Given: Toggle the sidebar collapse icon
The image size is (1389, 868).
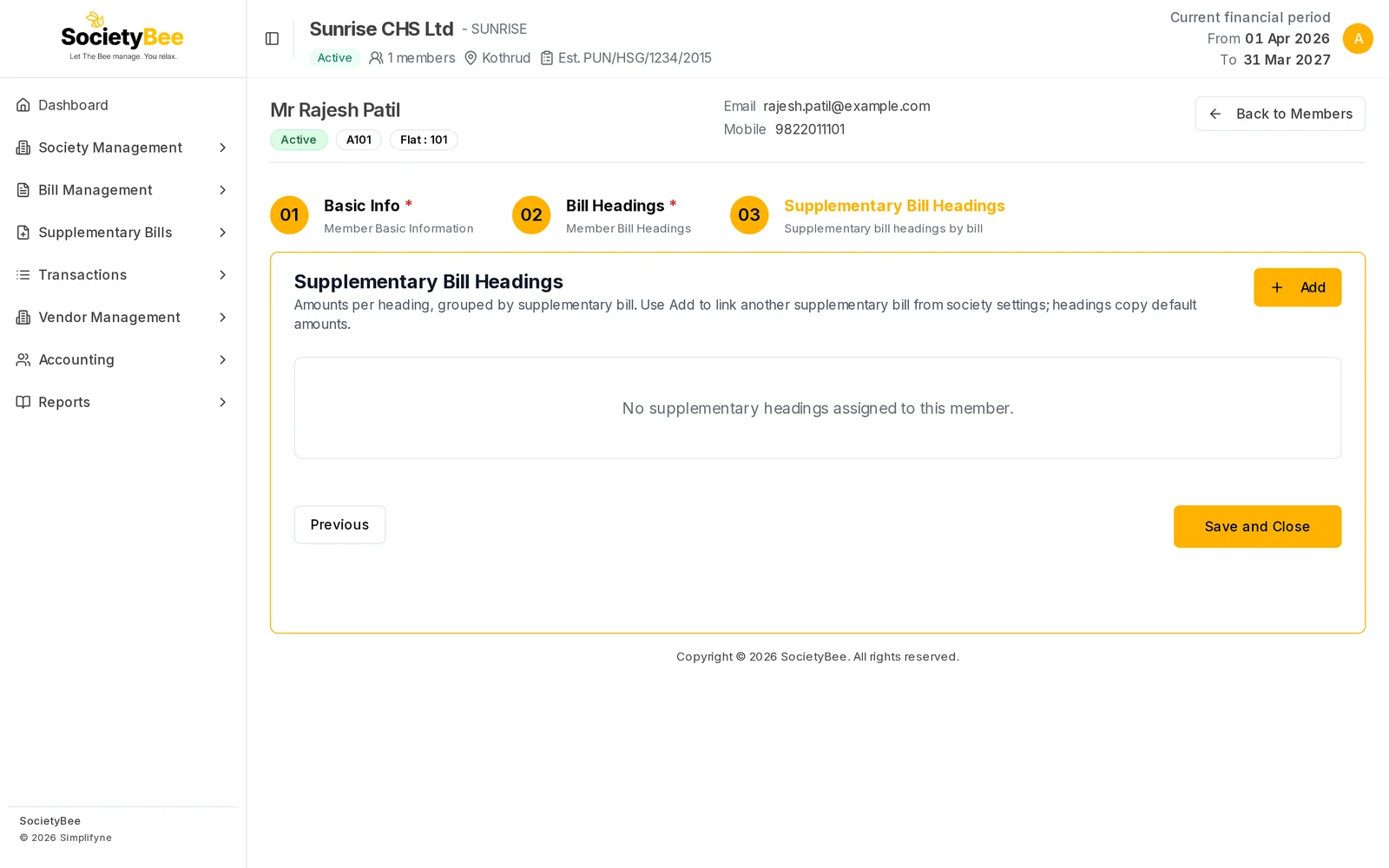Looking at the screenshot, I should 272,38.
